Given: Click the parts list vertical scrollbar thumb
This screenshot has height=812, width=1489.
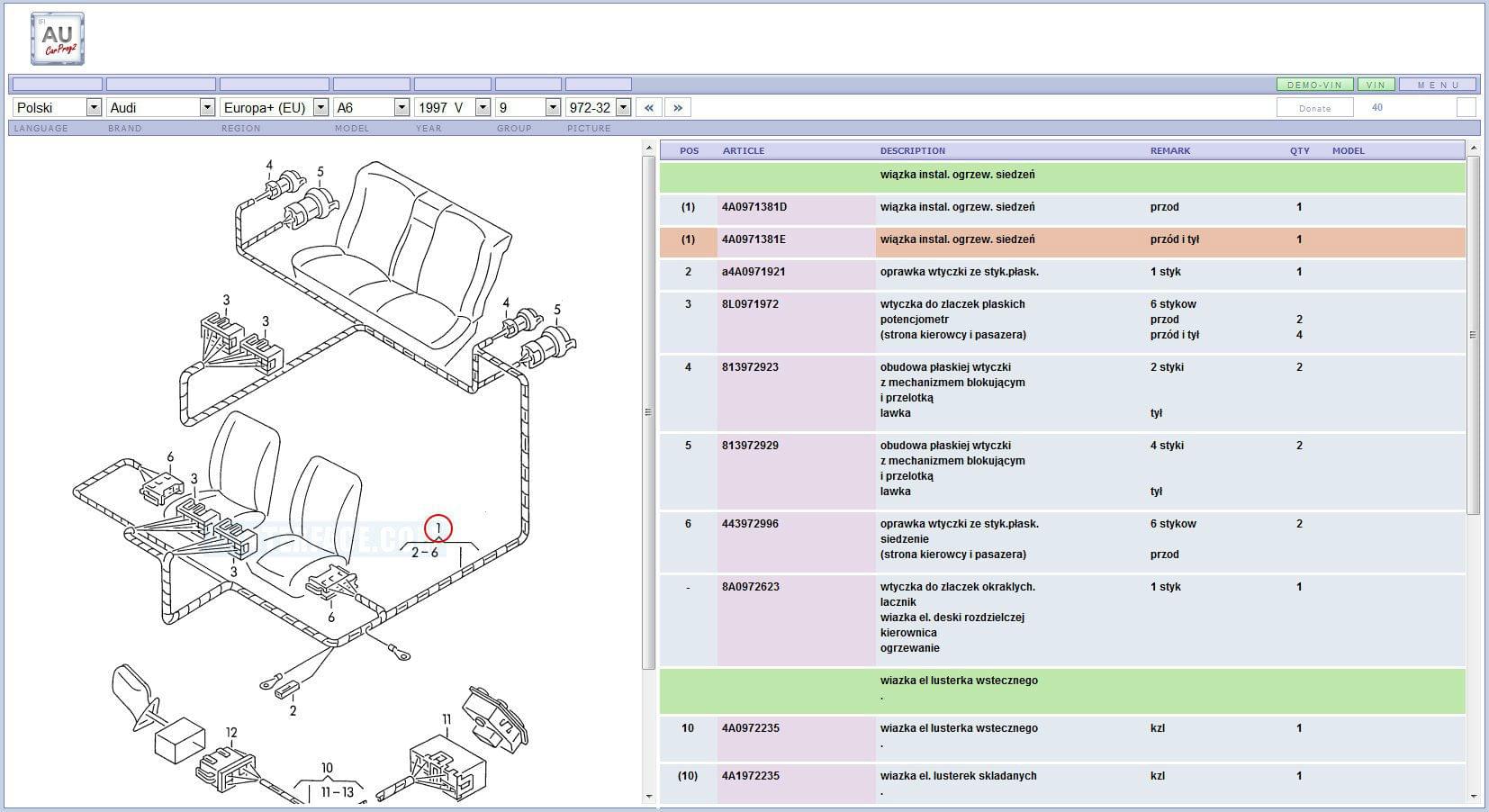Looking at the screenshot, I should tap(1473, 335).
